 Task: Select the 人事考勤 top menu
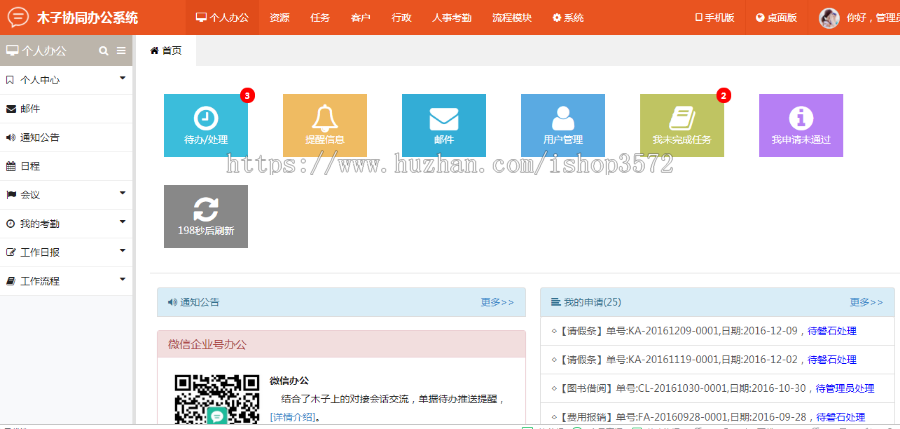452,17
